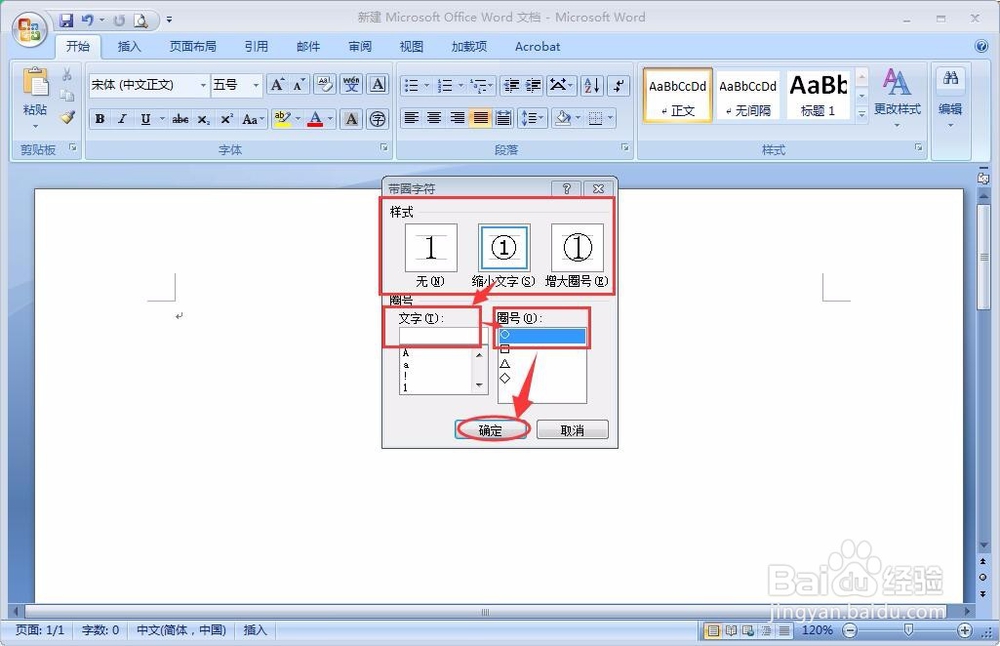1000x646 pixels.
Task: Grow font size with large A
Action: coord(277,85)
